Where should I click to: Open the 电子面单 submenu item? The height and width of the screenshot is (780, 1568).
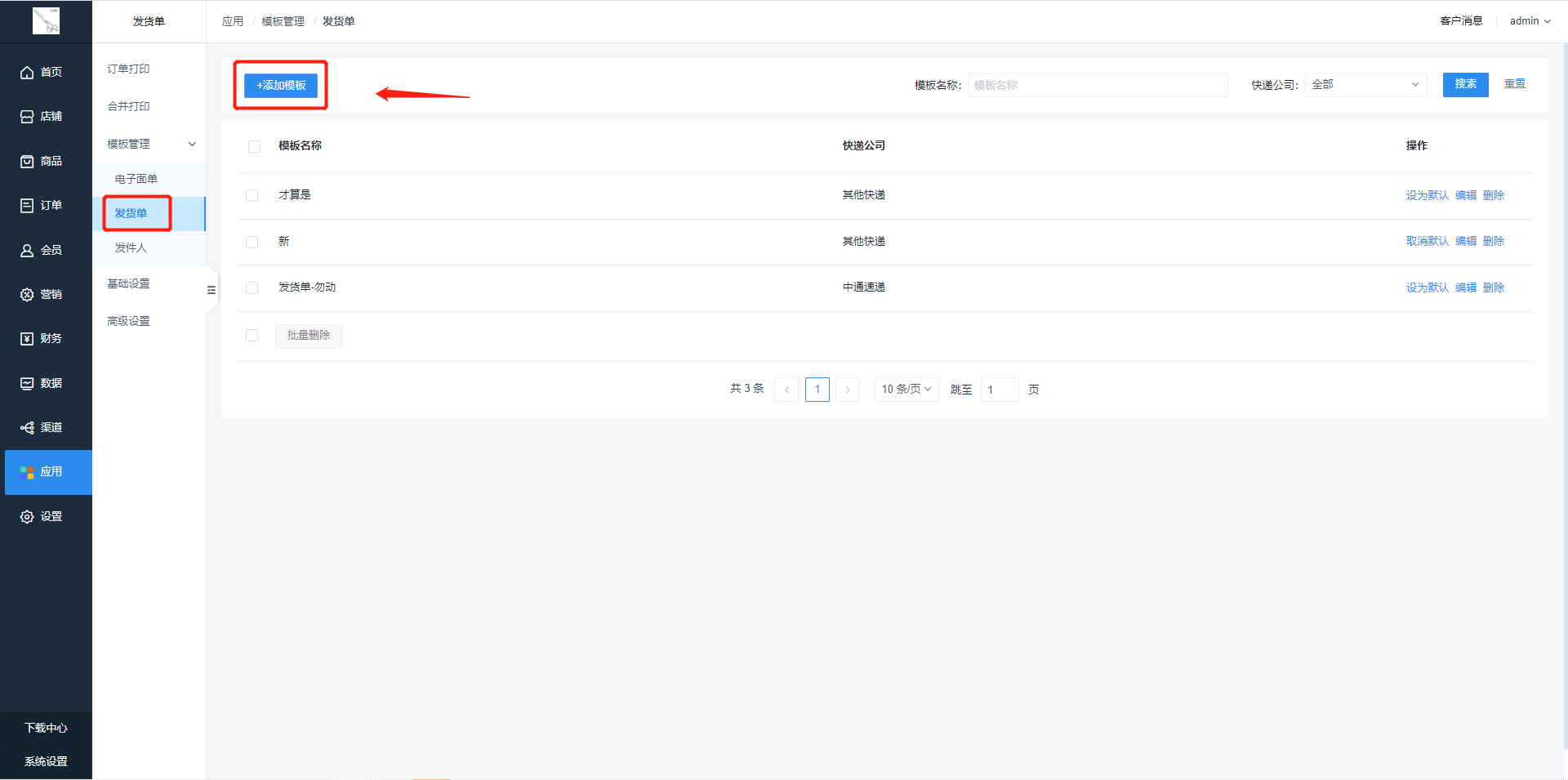[136, 179]
